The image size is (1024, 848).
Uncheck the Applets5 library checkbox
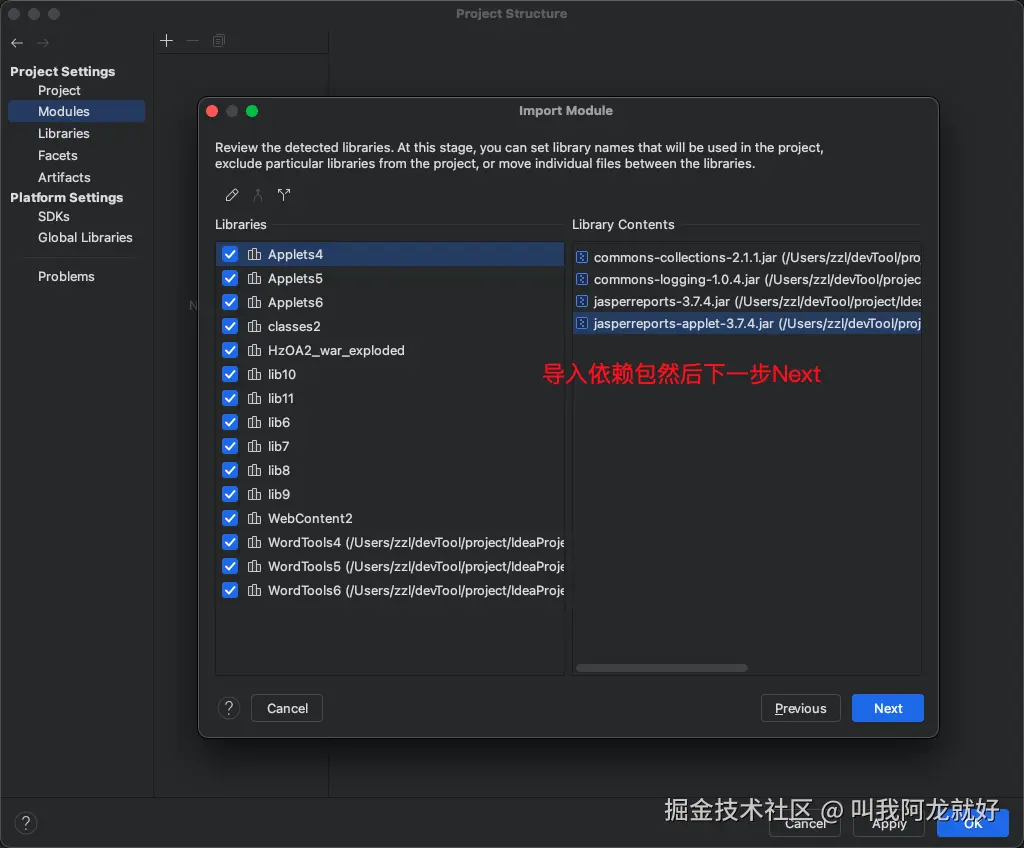pyautogui.click(x=230, y=278)
